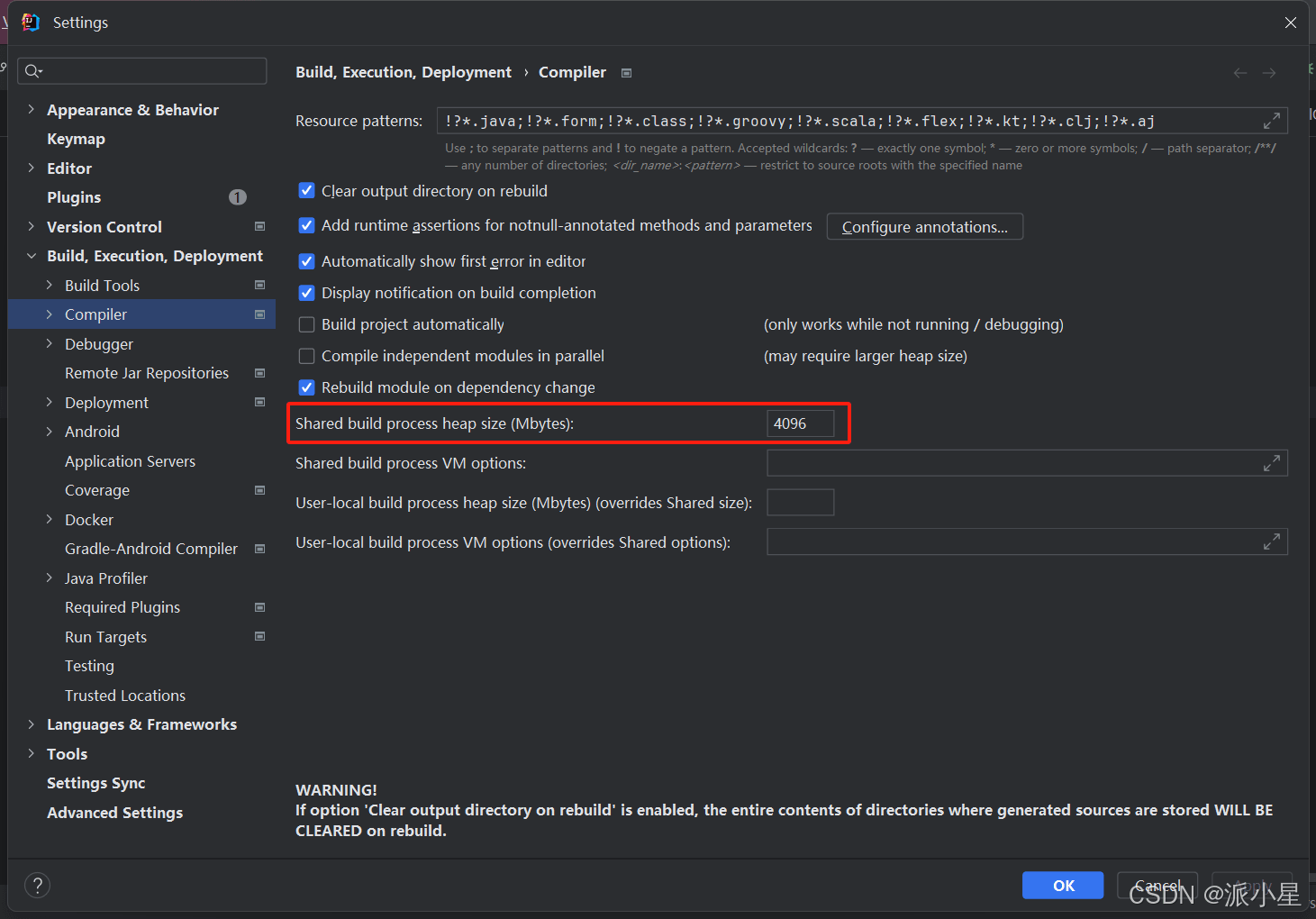Image resolution: width=1316 pixels, height=919 pixels.
Task: Expand the Build Tools subtree
Action: point(50,285)
